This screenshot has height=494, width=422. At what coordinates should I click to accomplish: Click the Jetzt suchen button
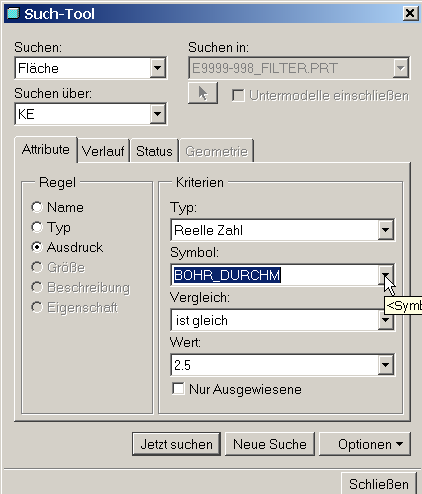[x=176, y=444]
